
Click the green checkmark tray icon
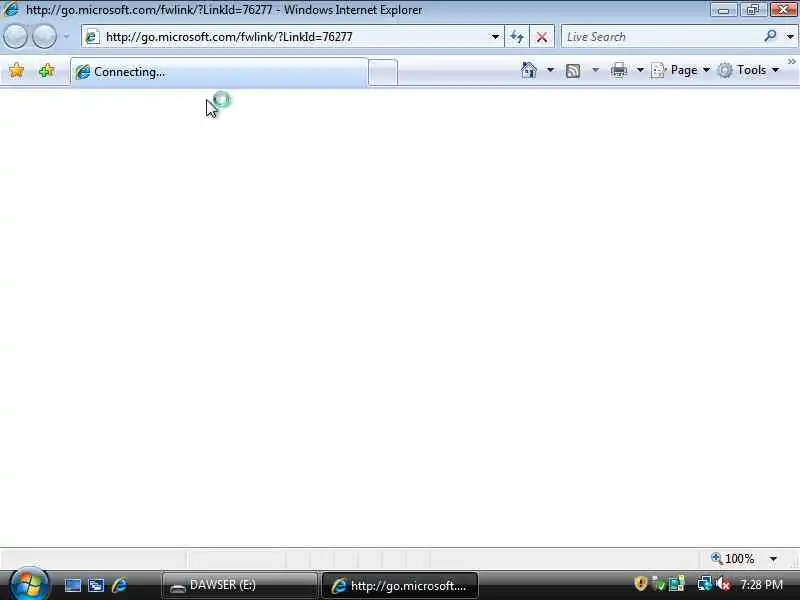pos(659,584)
